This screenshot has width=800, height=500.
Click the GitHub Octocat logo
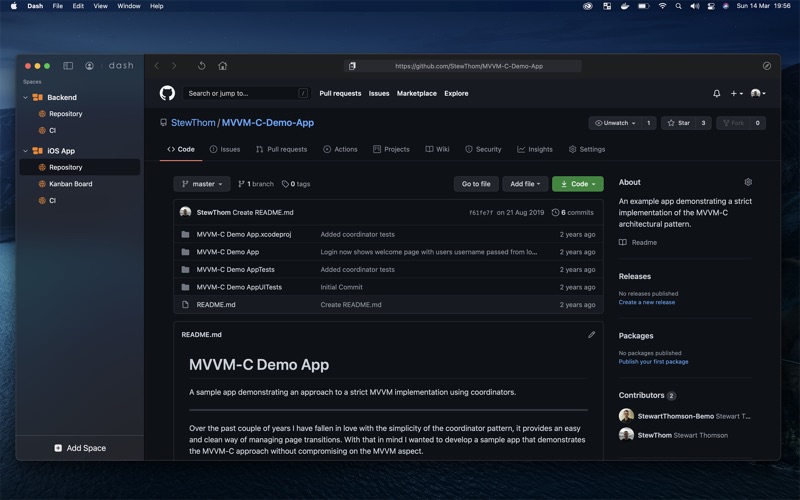tap(167, 93)
